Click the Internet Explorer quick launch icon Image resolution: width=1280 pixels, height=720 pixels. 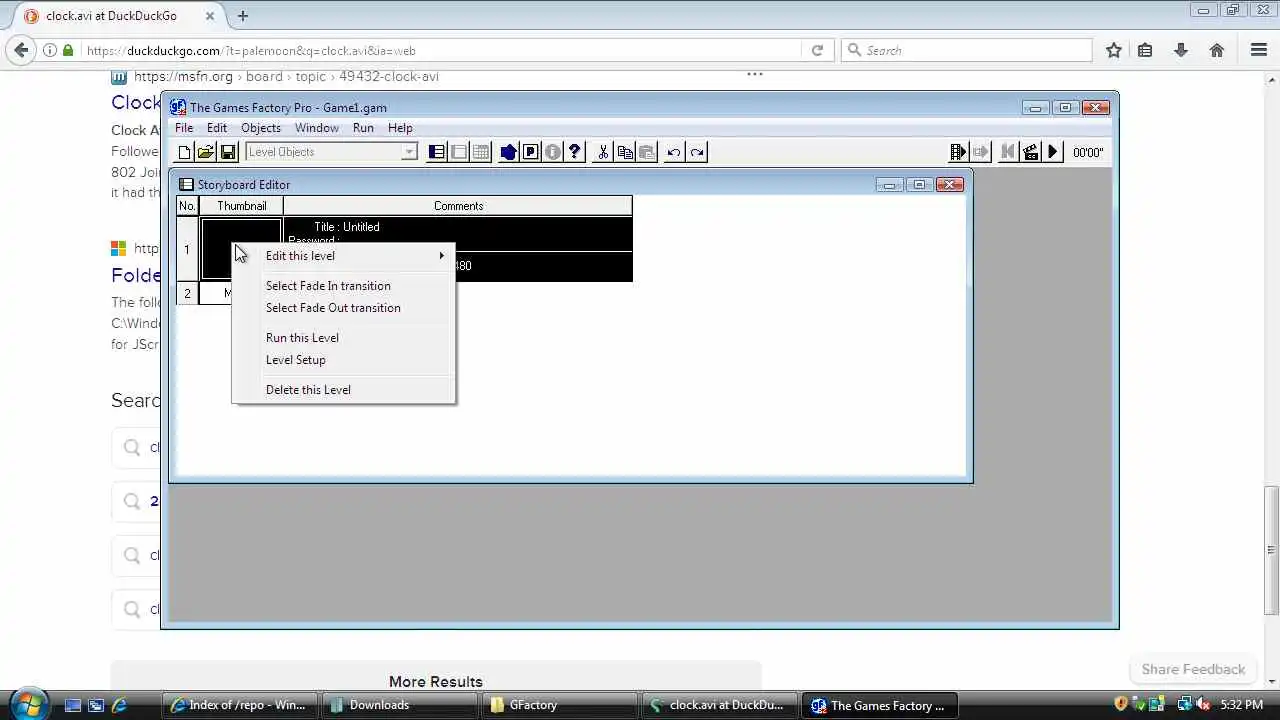(x=119, y=705)
